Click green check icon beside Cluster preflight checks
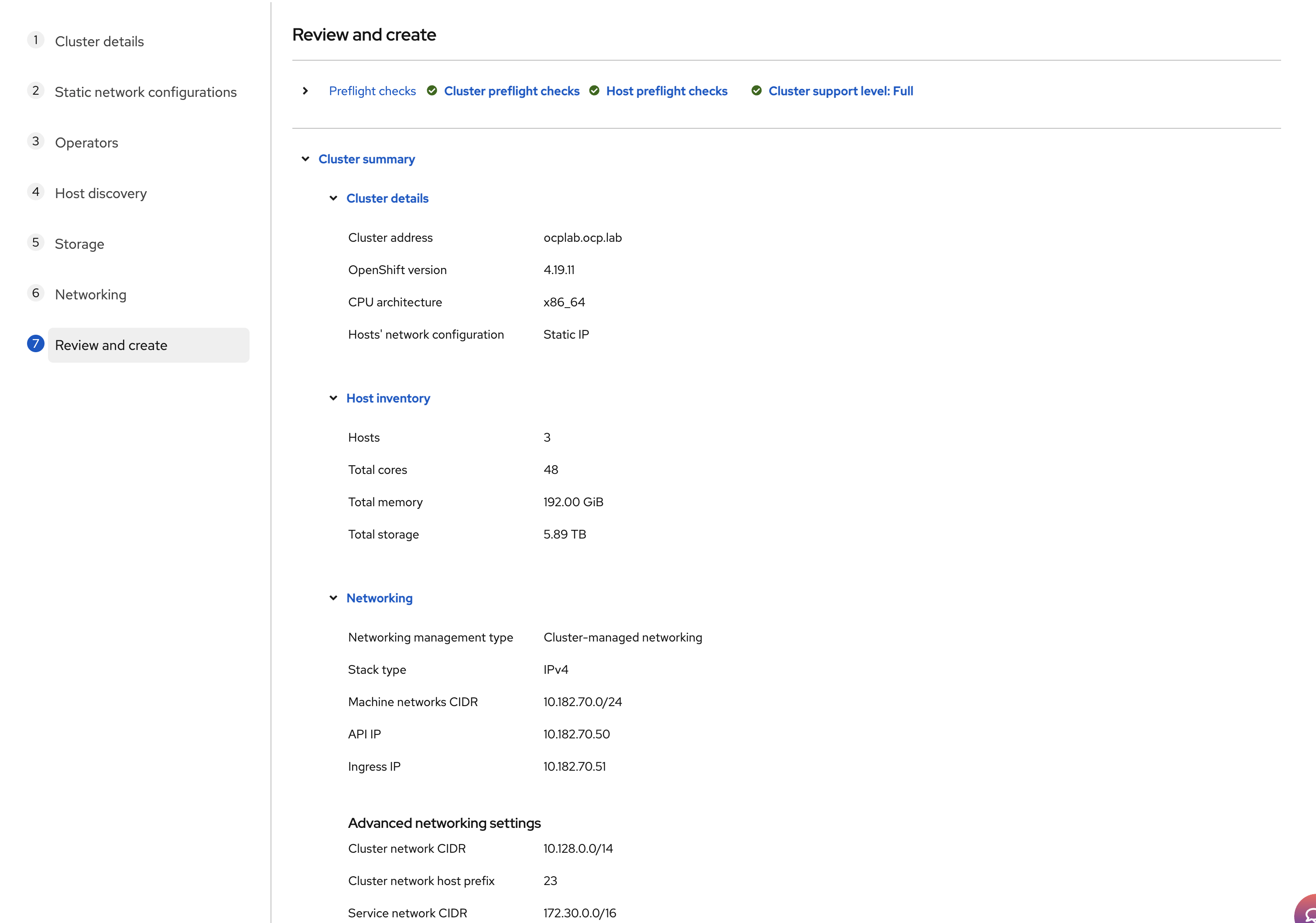The image size is (1316, 923). coord(432,91)
